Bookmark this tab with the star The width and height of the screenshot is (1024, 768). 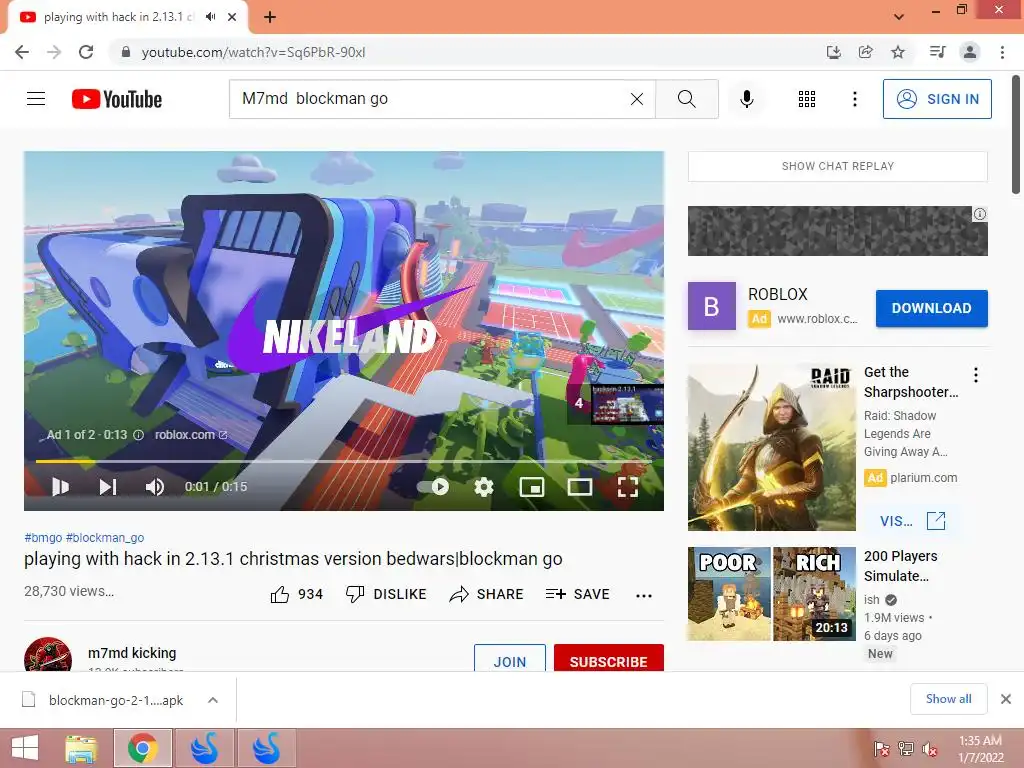898,52
